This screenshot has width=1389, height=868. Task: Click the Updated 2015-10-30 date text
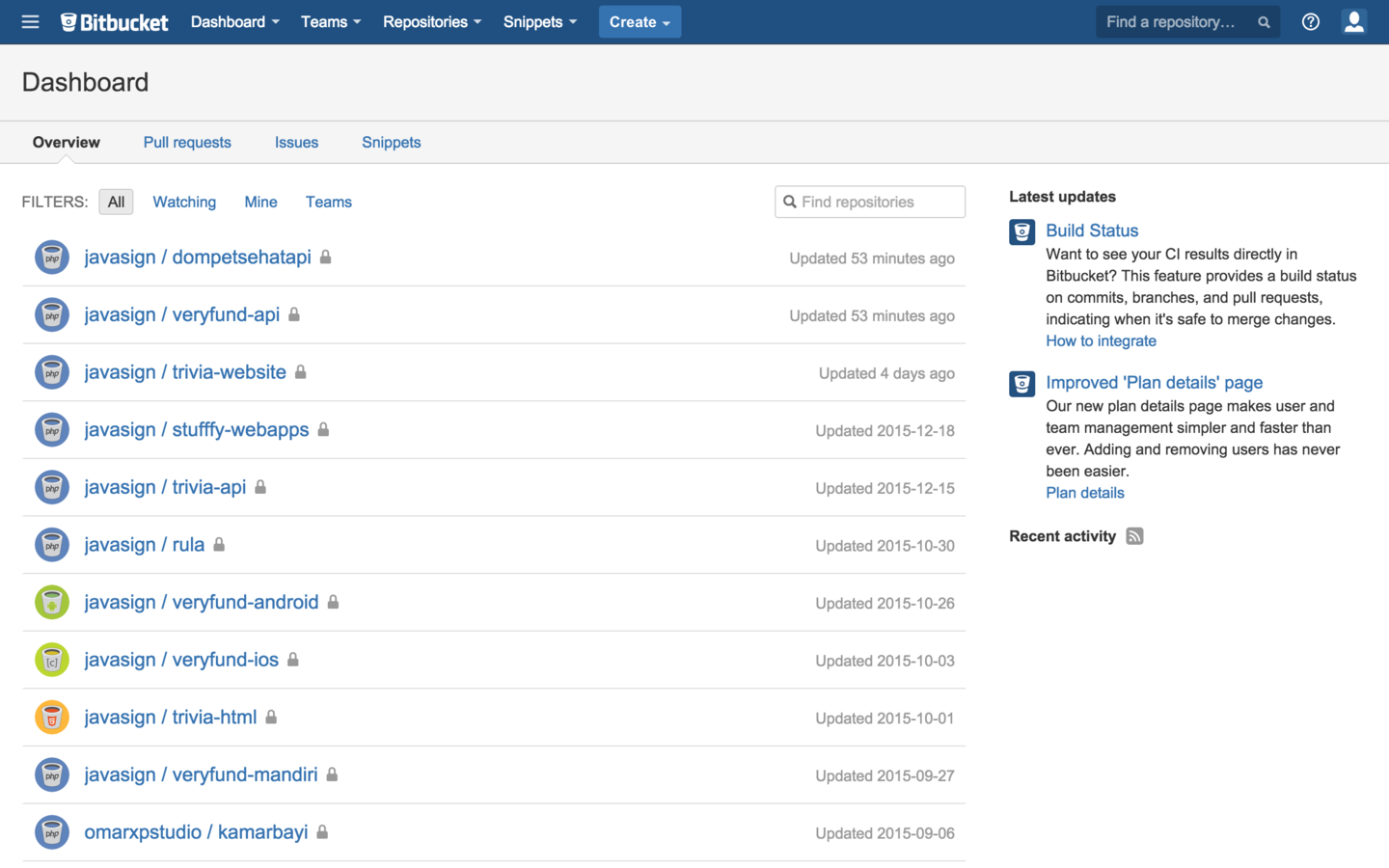(x=885, y=546)
